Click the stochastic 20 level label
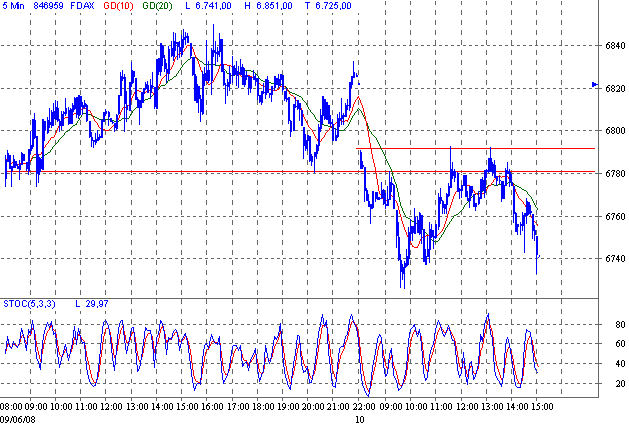 [x=620, y=384]
